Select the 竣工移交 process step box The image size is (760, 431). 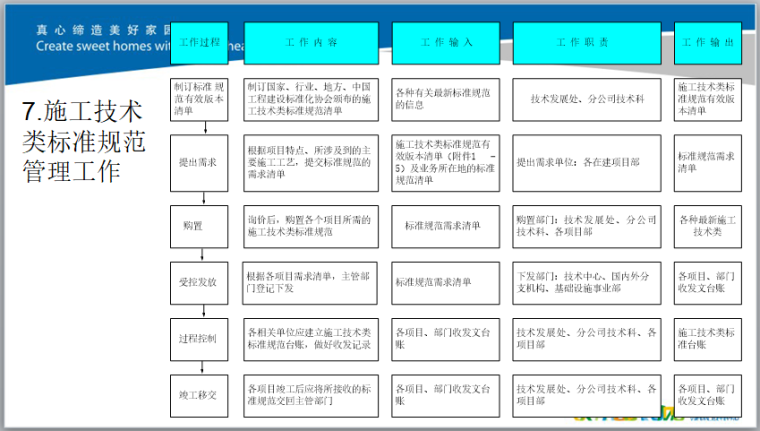point(199,395)
